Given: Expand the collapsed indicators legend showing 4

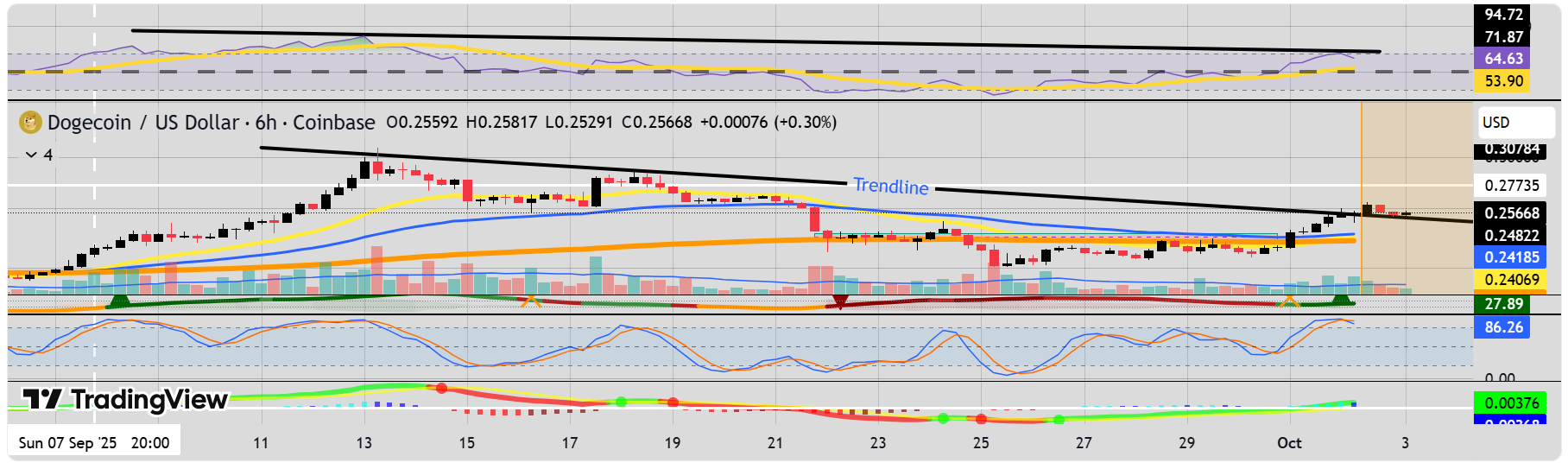Looking at the screenshot, I should (40, 155).
